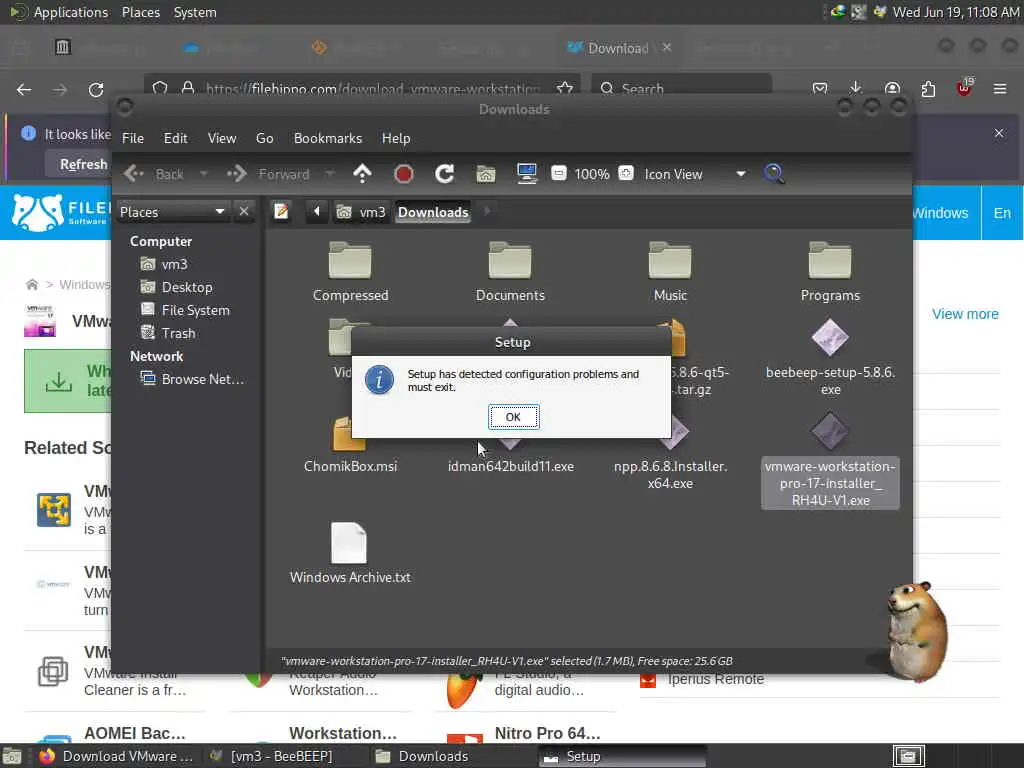Select the Downloads path button
Image resolution: width=1024 pixels, height=768 pixels.
click(x=433, y=212)
